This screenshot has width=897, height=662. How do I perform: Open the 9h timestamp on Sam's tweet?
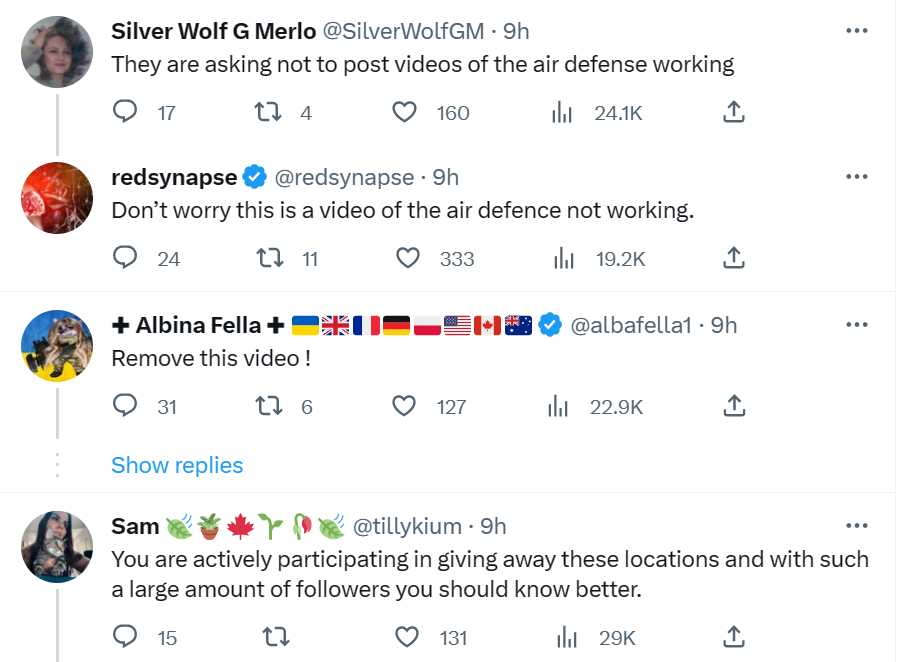tap(494, 526)
